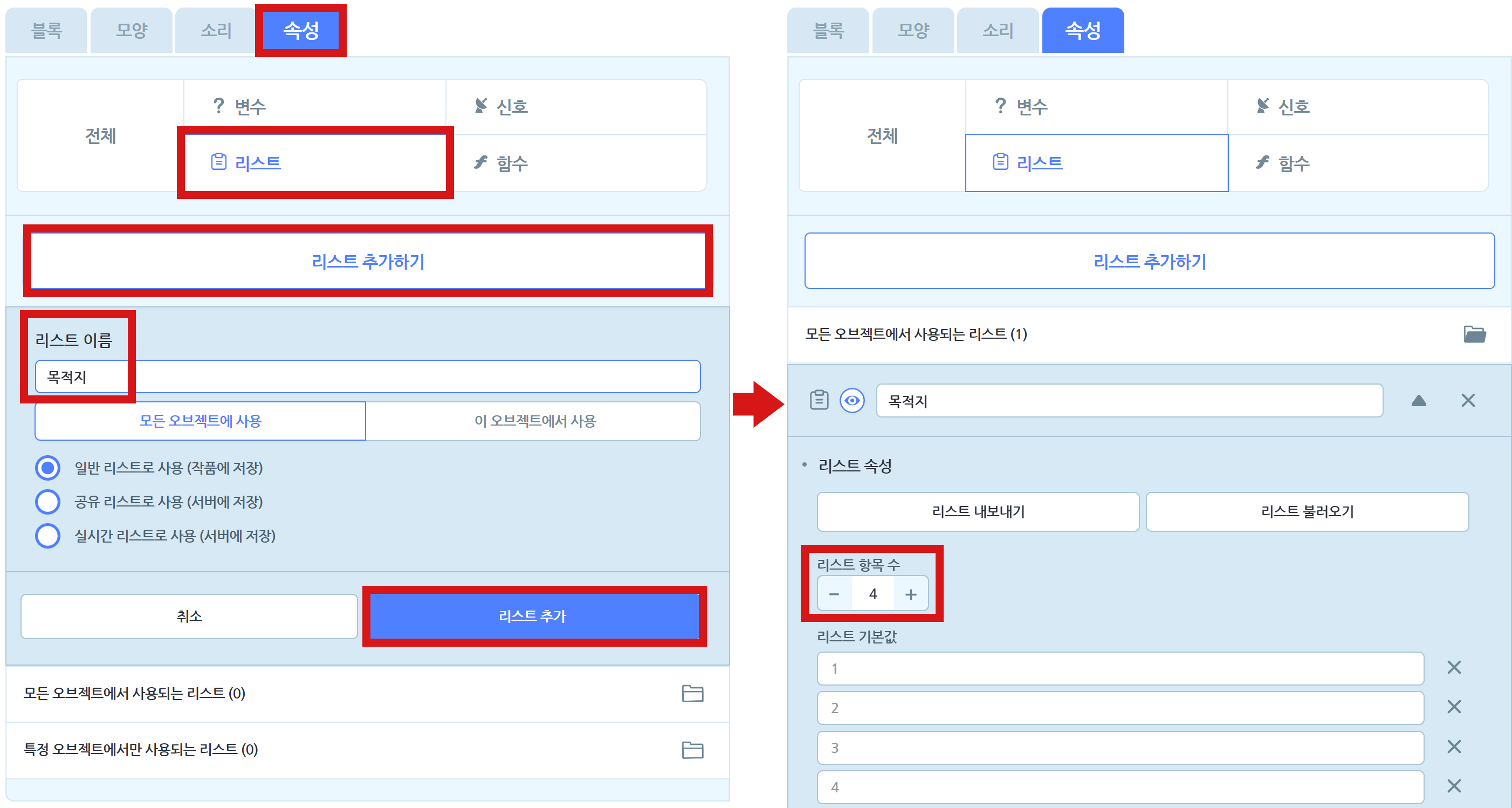
Task: Focus list default value field 4
Action: point(1121,787)
